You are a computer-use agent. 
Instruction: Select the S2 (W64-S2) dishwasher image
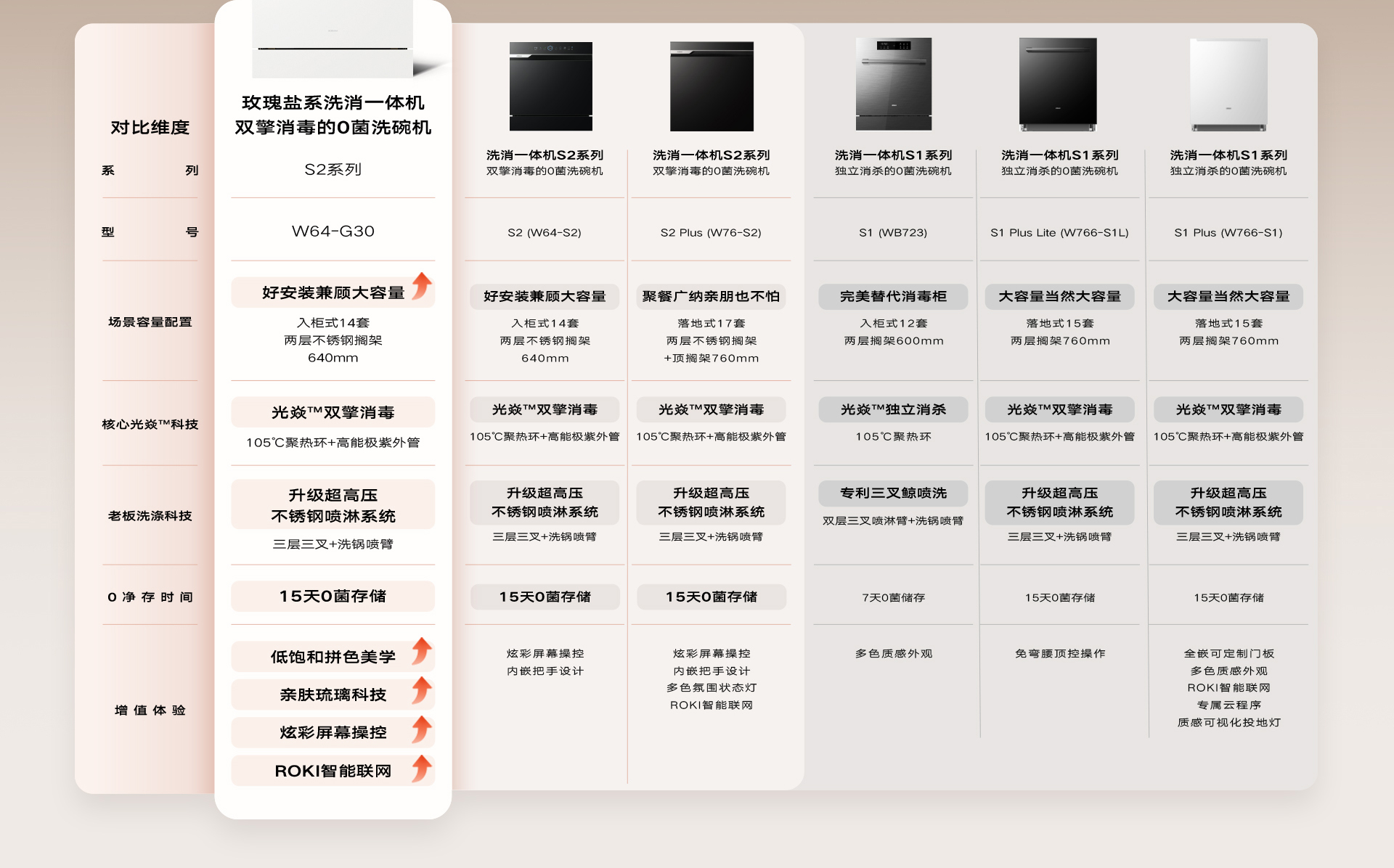coord(550,86)
